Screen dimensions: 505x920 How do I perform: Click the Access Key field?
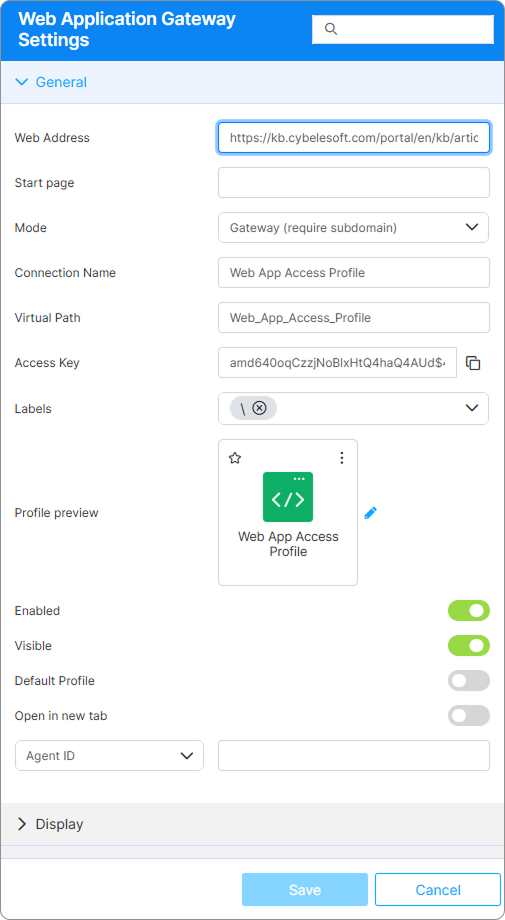coord(337,363)
